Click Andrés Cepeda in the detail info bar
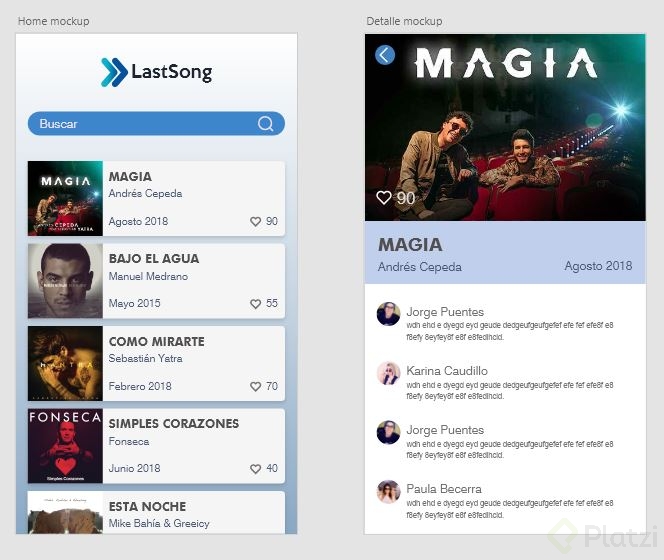Screen dimensions: 664x560 (420, 267)
